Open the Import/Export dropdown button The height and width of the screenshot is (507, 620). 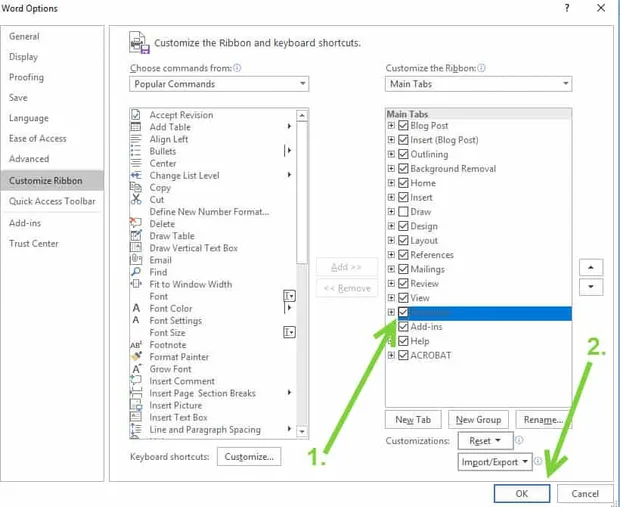495,462
